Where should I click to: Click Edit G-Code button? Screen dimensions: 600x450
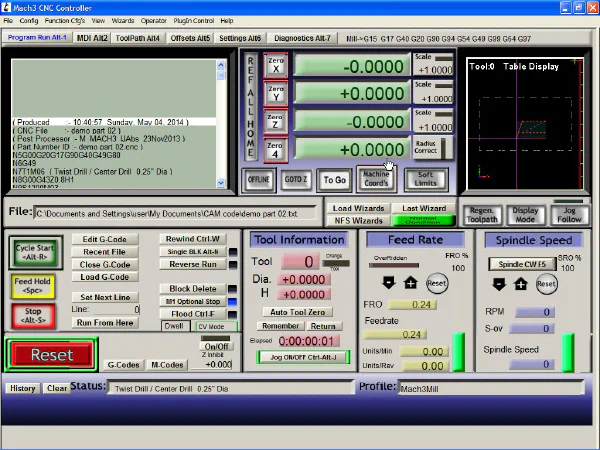coord(104,239)
